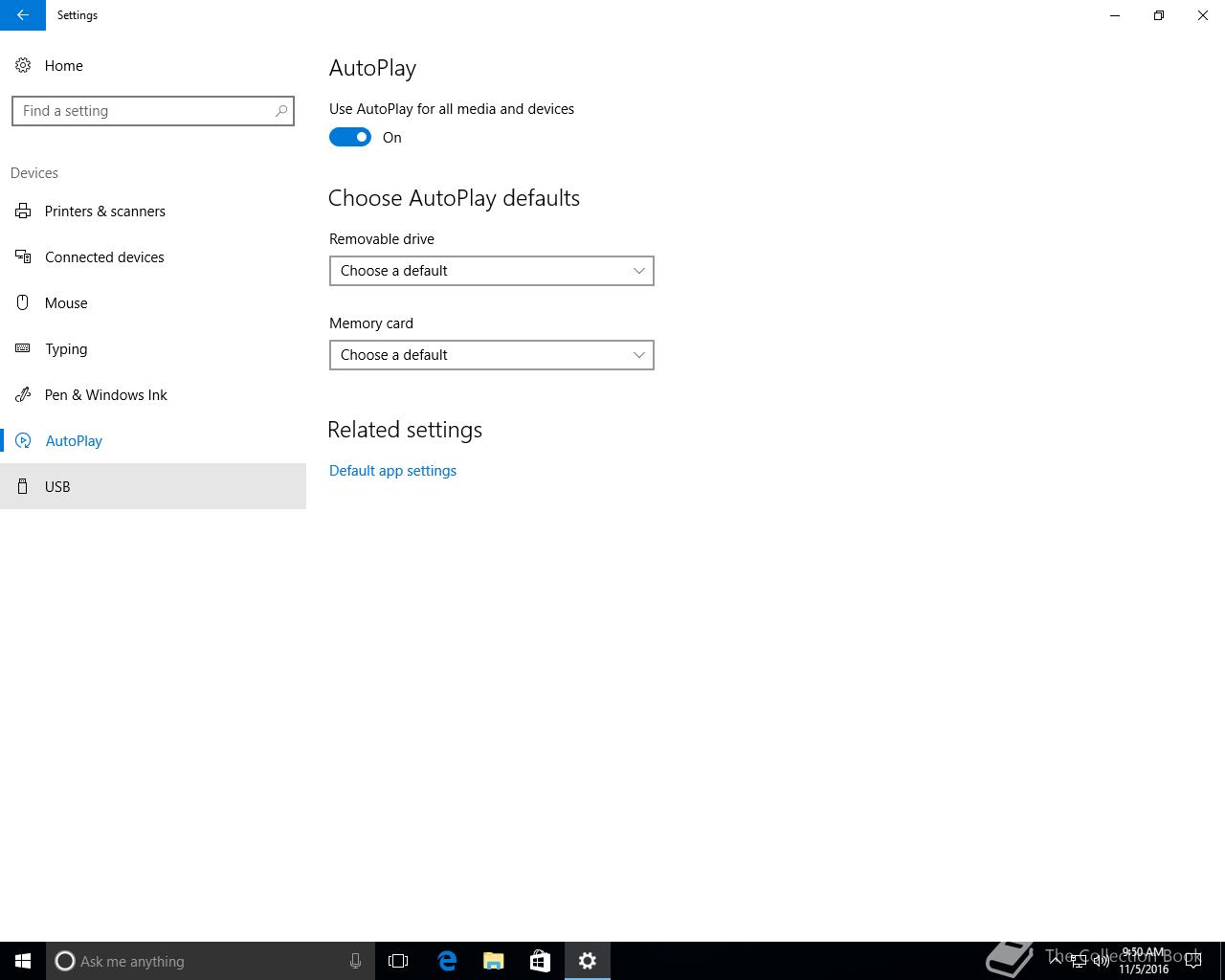
Task: Open the USB settings page
Action: [x=153, y=486]
